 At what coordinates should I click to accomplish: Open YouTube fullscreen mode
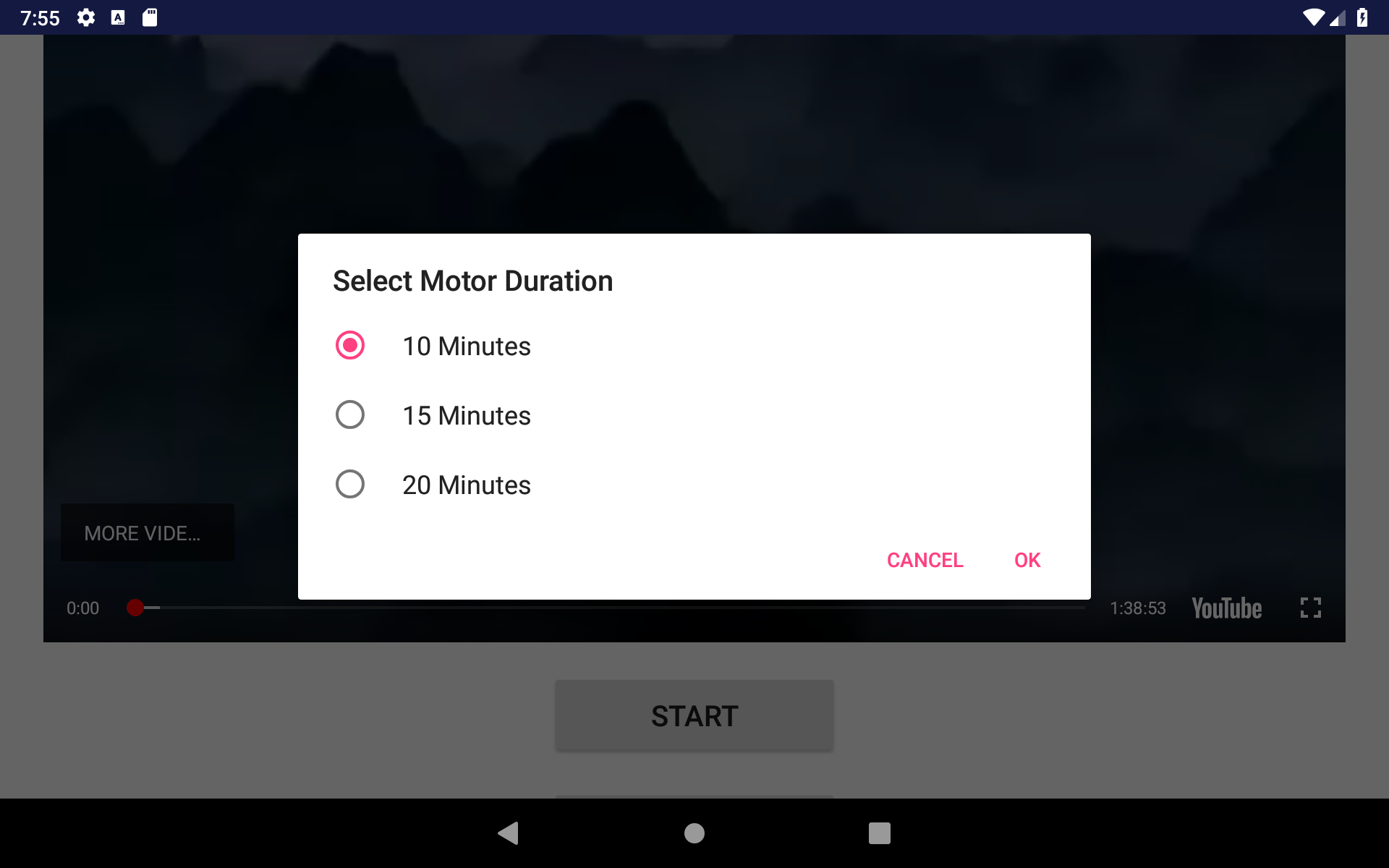point(1311,607)
